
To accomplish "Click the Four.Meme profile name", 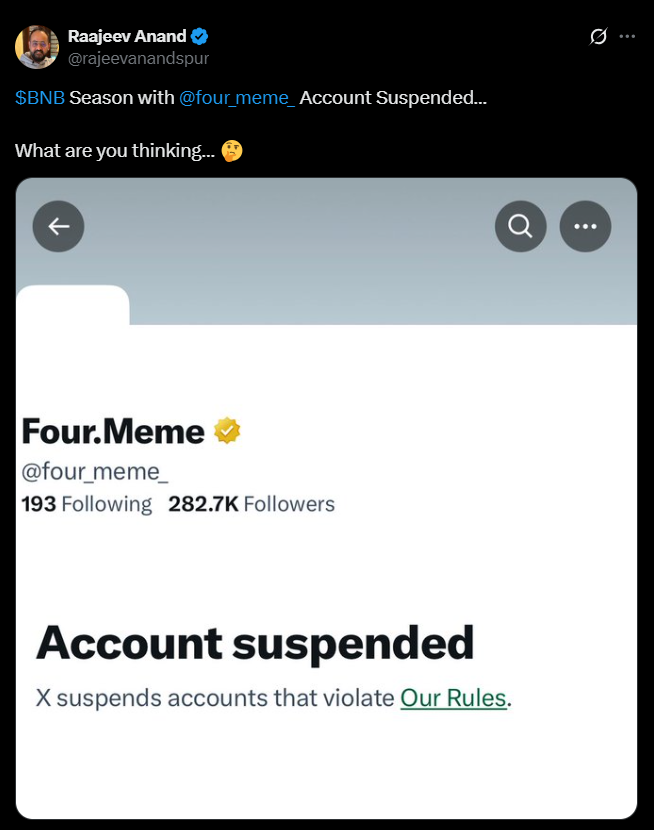I will pyautogui.click(x=113, y=431).
